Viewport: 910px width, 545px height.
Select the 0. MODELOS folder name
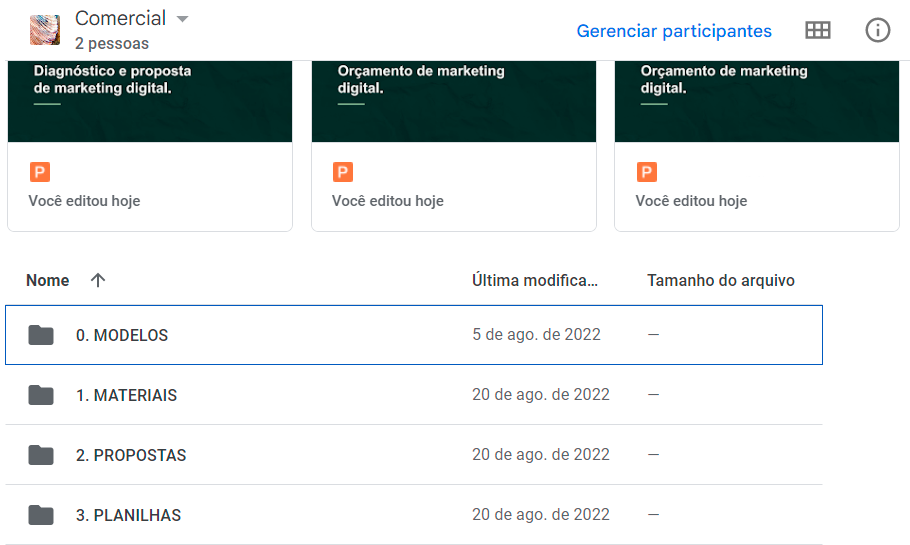click(122, 335)
